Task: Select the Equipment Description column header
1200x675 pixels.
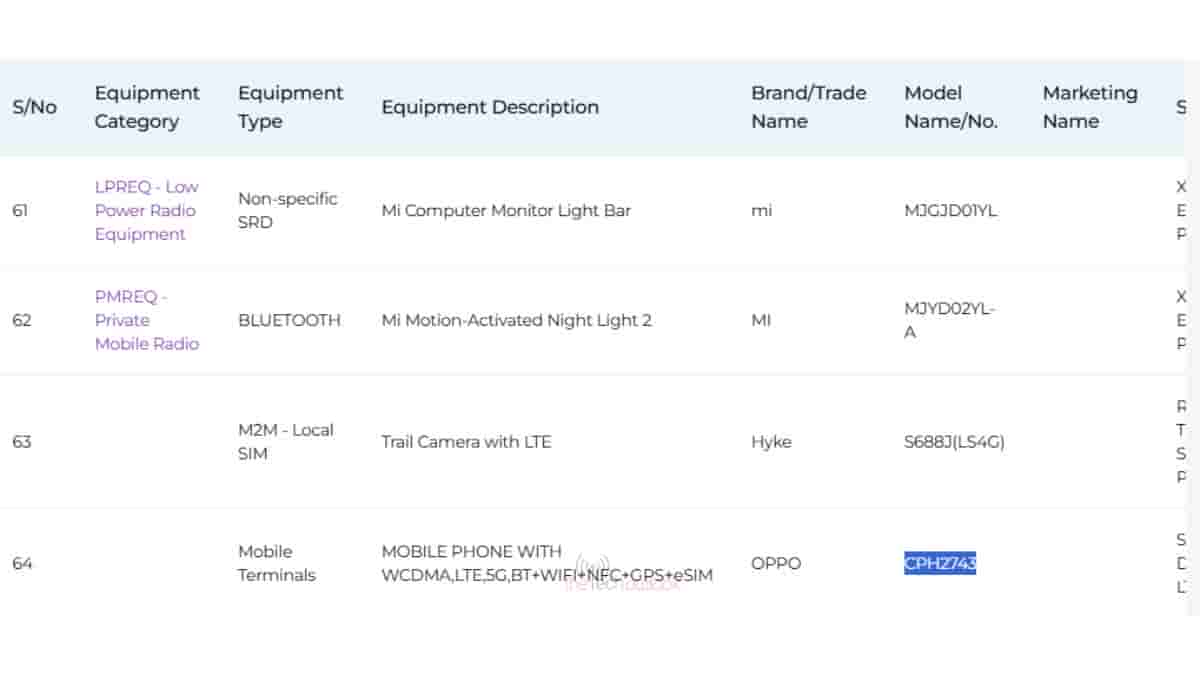Action: click(490, 107)
